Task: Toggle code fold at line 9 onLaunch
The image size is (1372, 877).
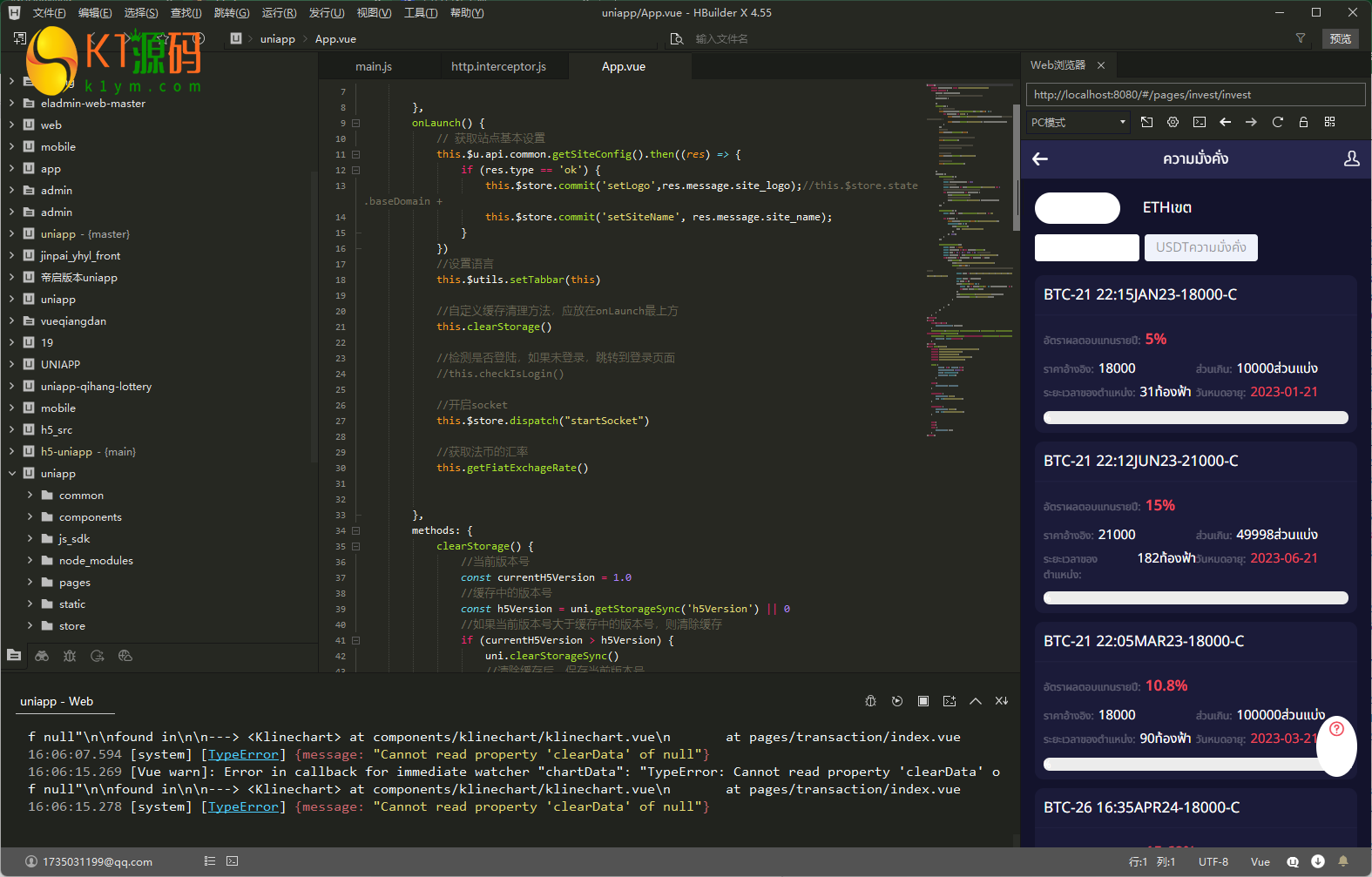Action: pyautogui.click(x=355, y=123)
